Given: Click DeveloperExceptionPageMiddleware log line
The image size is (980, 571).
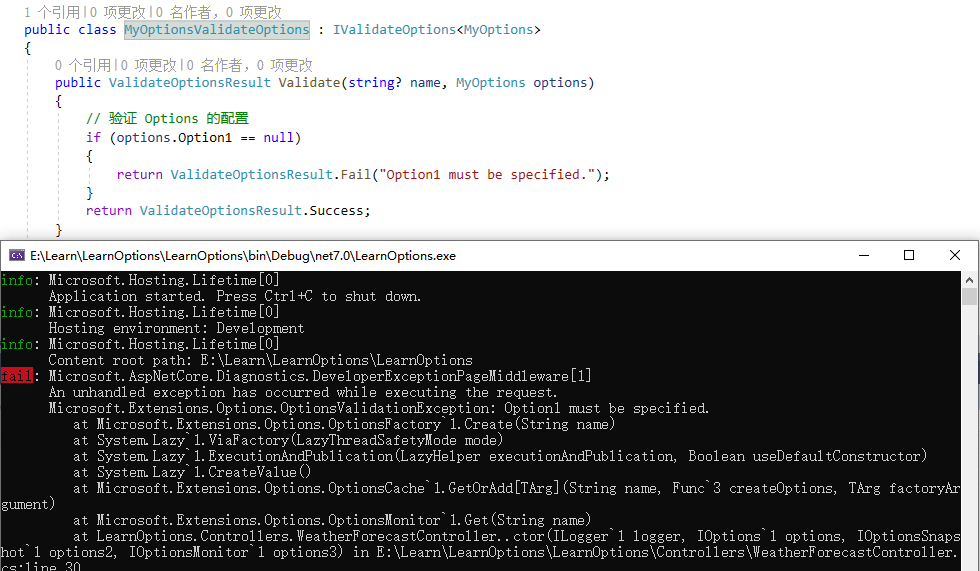Looking at the screenshot, I should click(x=320, y=375).
